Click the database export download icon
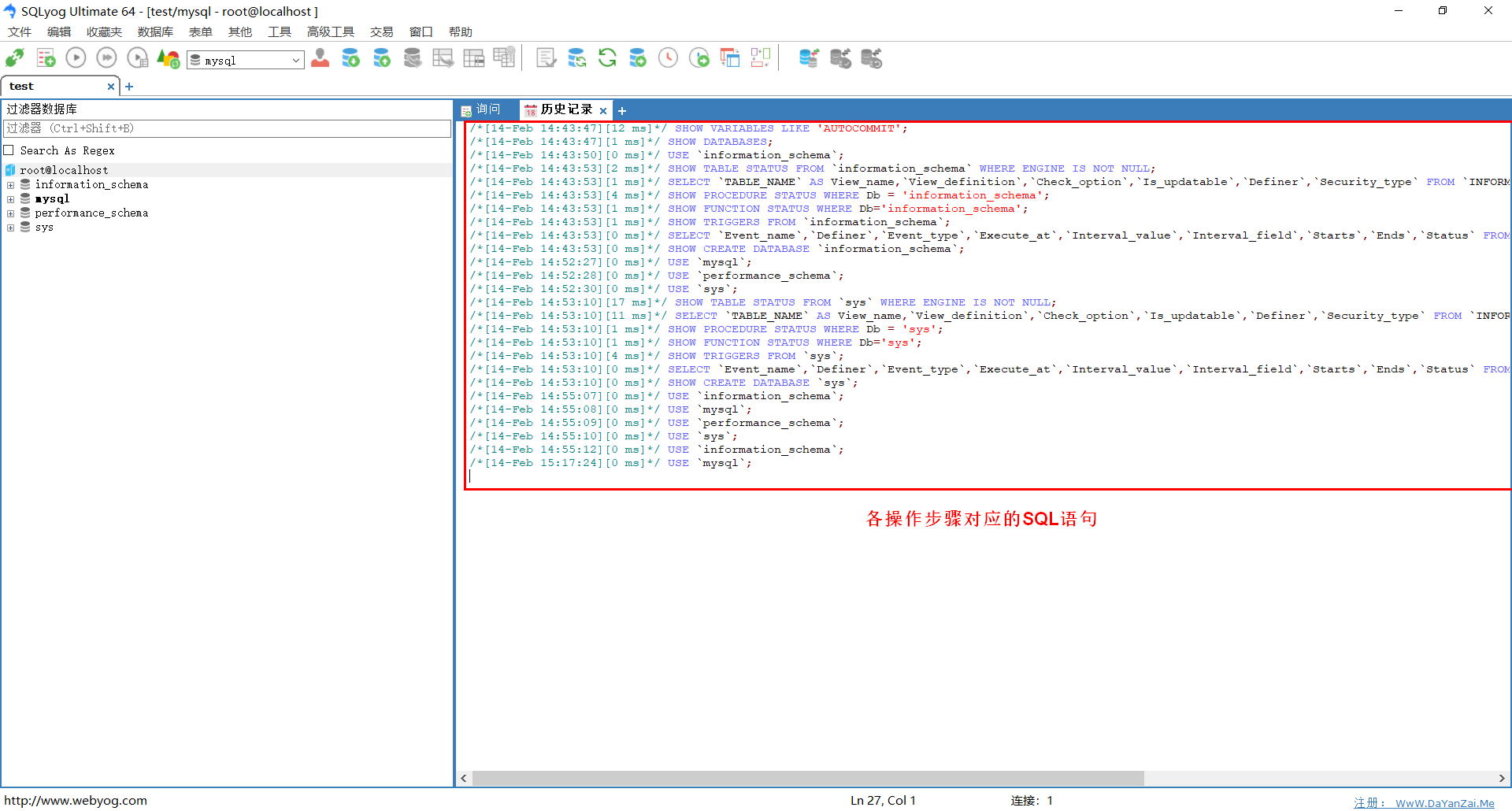 click(351, 58)
